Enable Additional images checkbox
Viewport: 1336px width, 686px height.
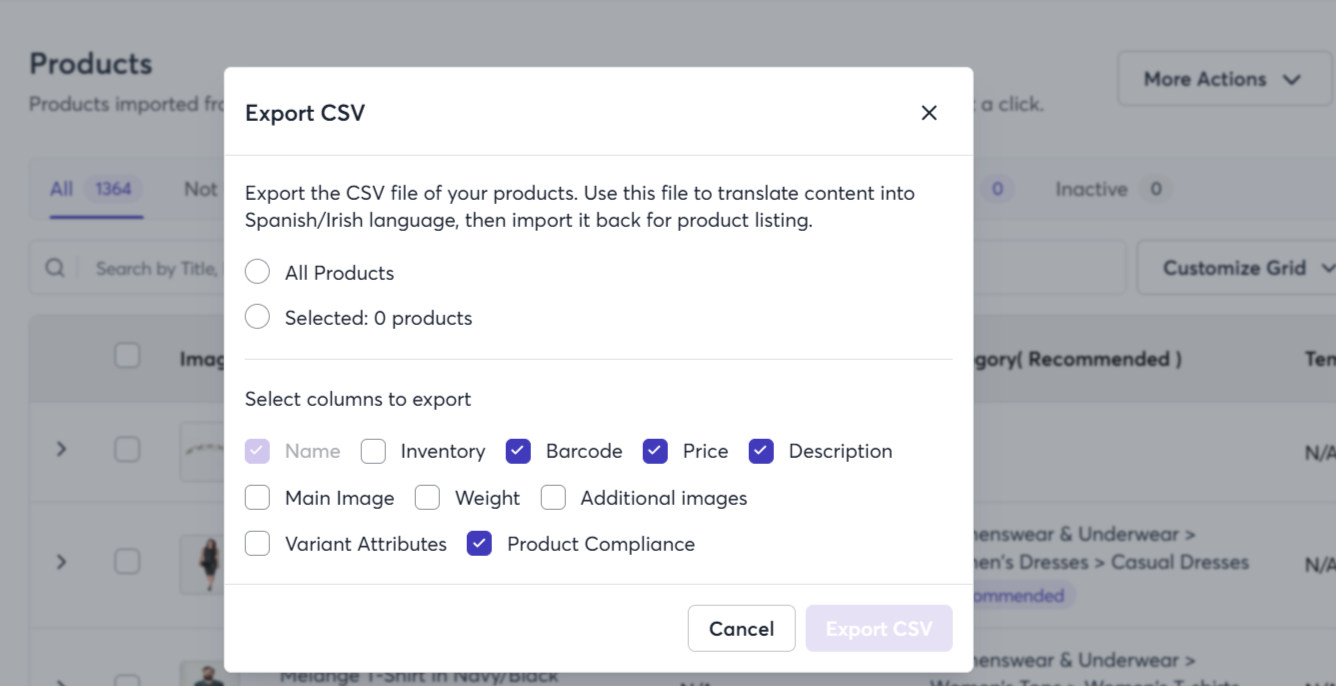(x=553, y=497)
